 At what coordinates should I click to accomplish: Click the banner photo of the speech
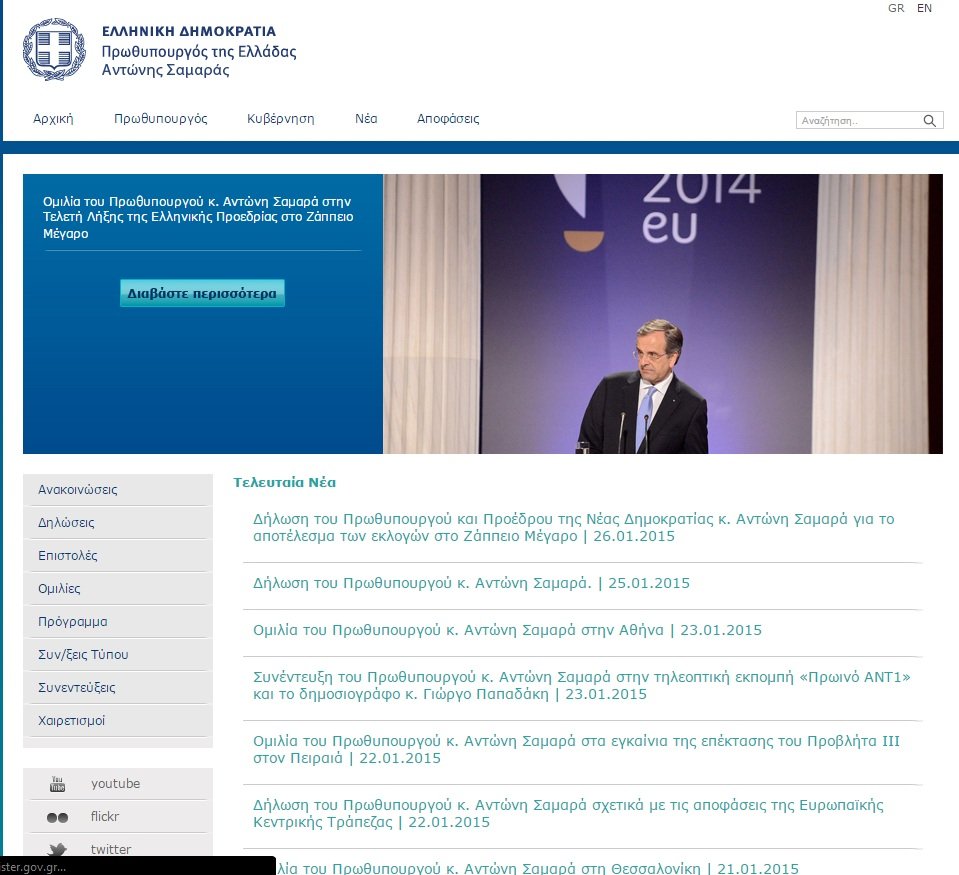(x=662, y=314)
